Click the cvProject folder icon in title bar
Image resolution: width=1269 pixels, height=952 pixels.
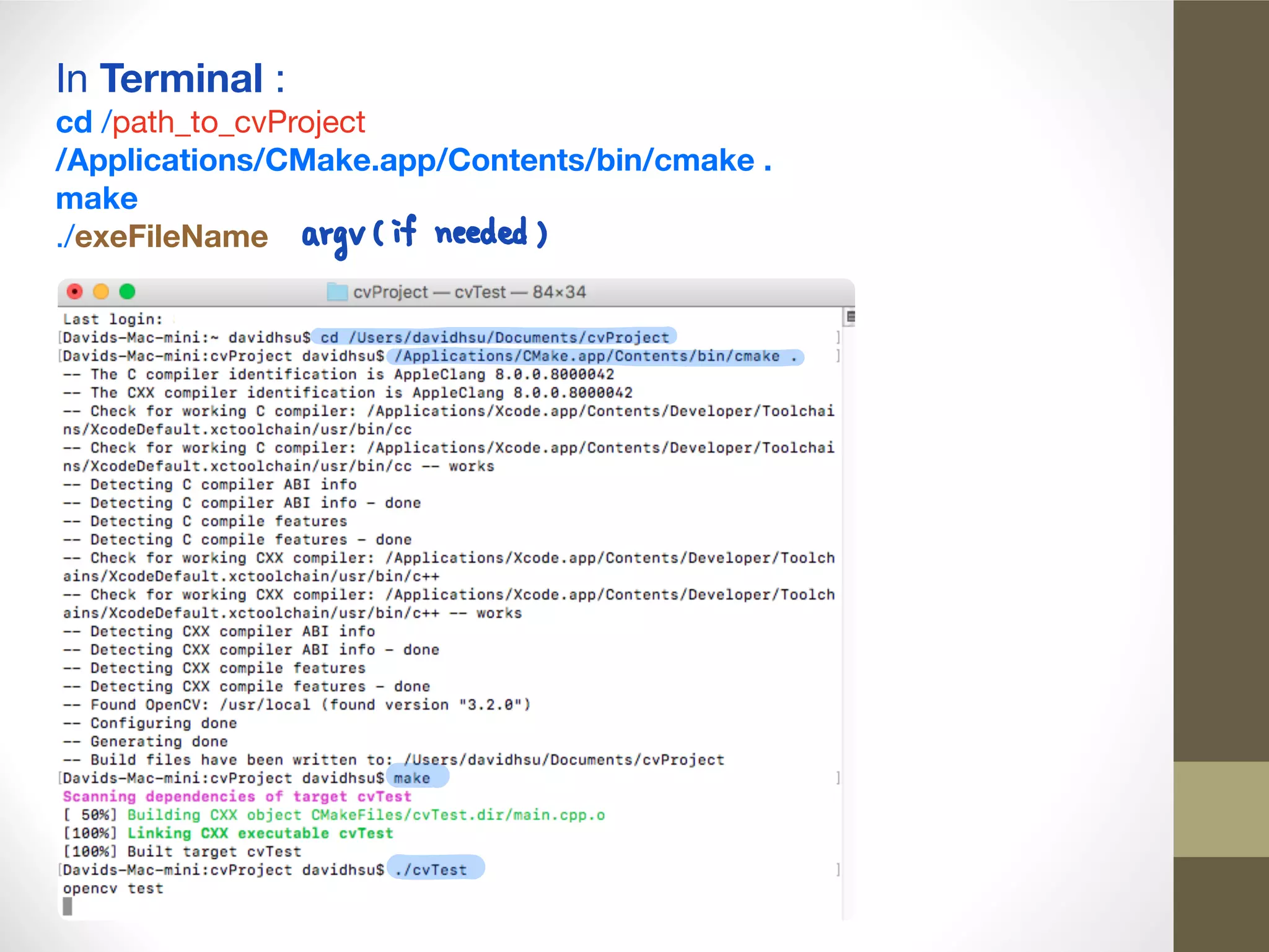(x=337, y=292)
